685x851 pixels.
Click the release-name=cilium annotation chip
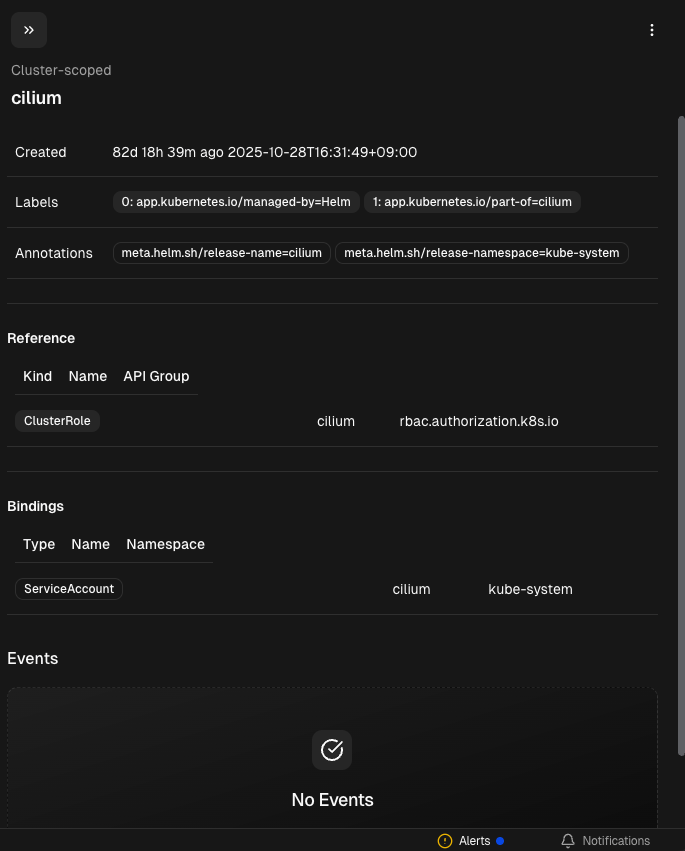(x=222, y=253)
